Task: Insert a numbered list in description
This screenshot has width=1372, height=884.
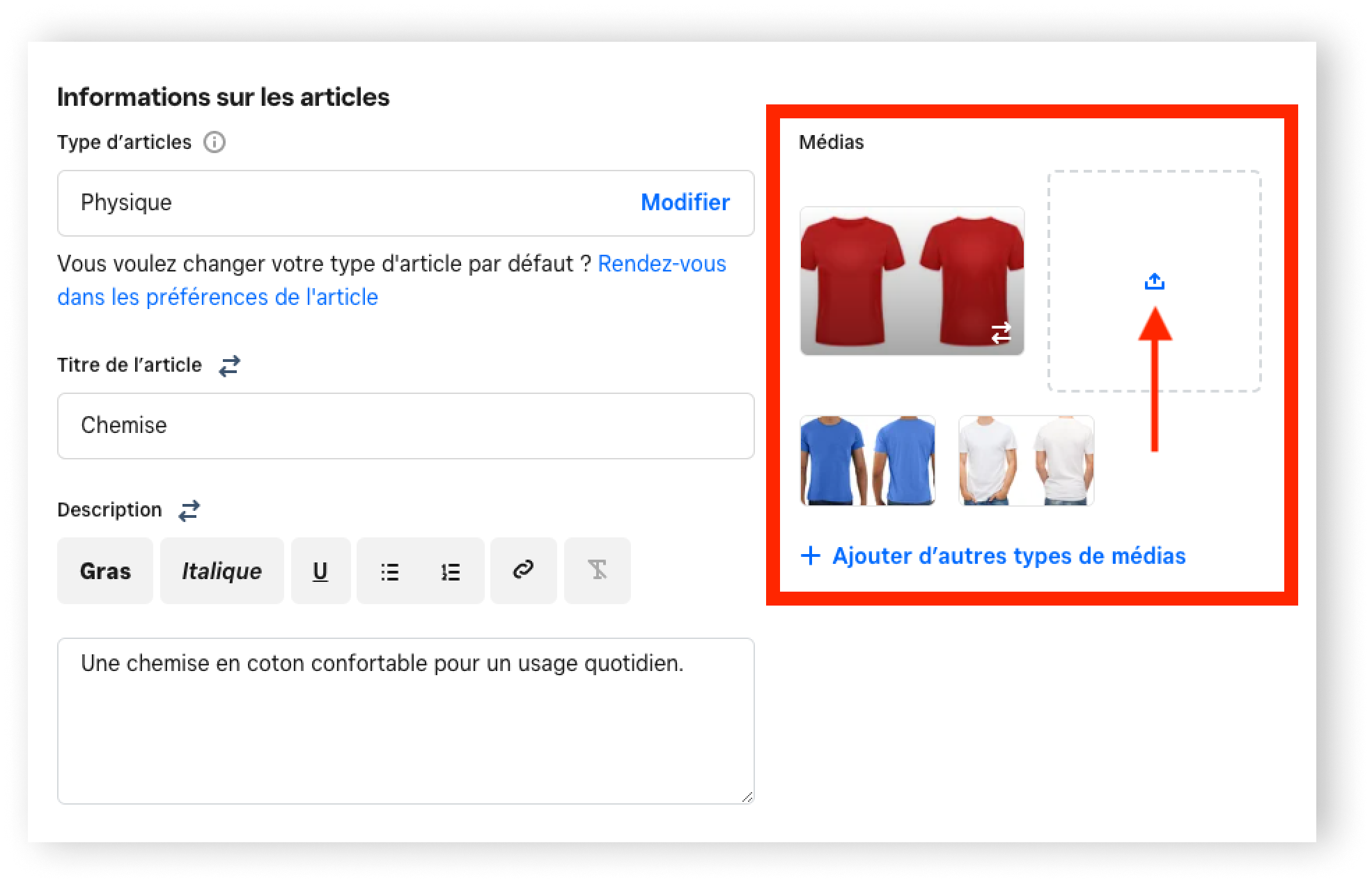Action: pyautogui.click(x=451, y=571)
